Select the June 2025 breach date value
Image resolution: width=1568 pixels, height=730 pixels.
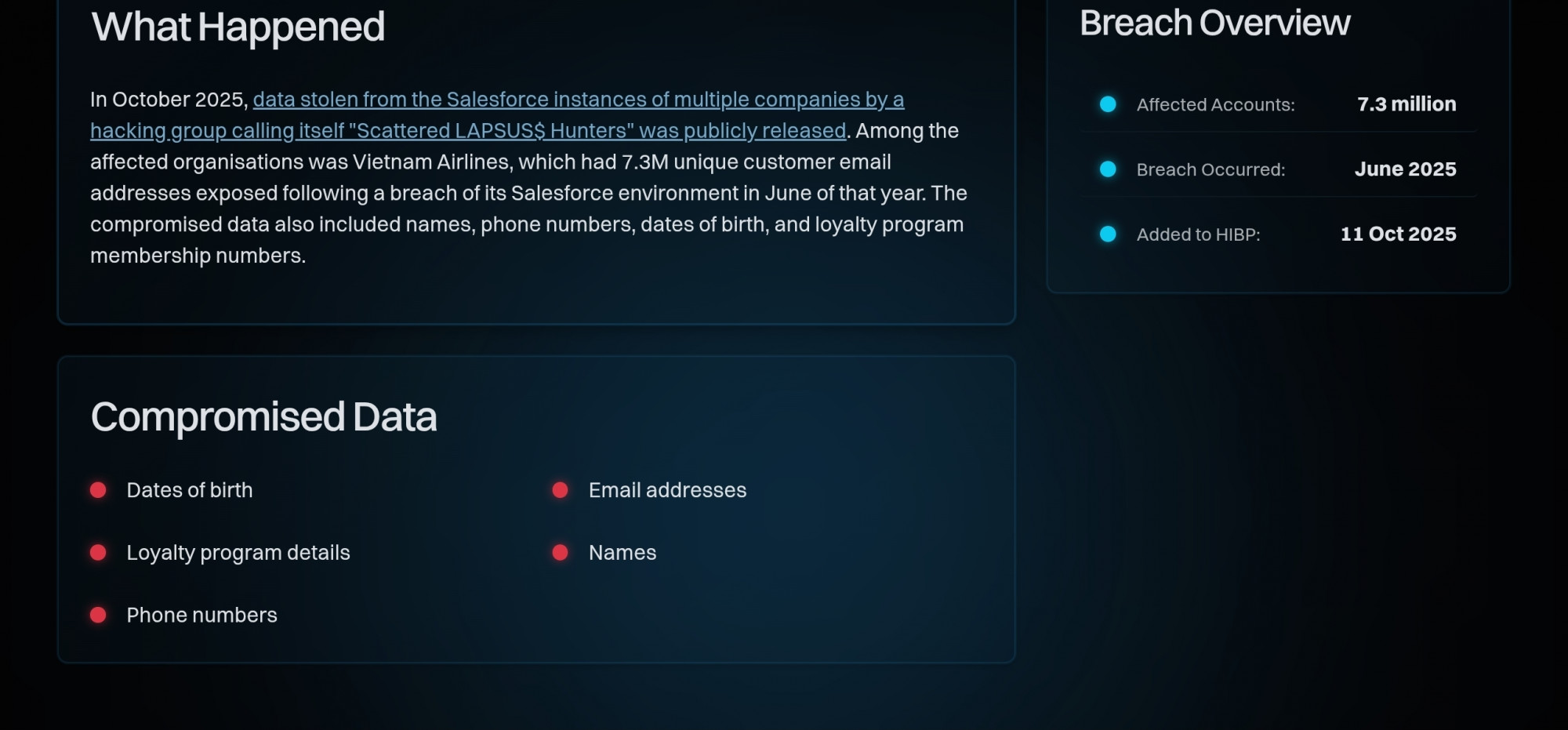[x=1405, y=169]
